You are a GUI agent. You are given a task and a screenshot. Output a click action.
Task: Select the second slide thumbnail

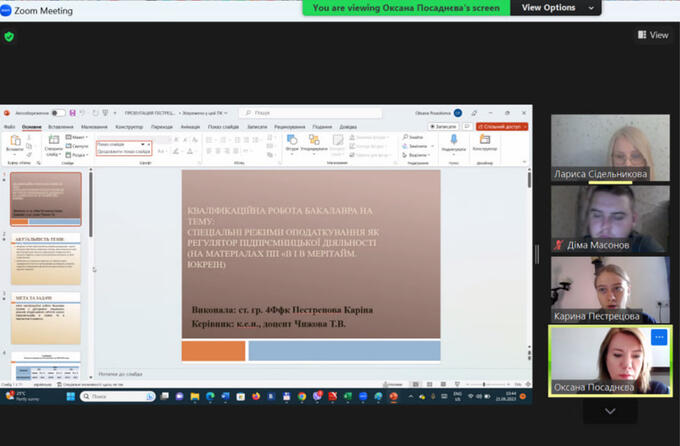[47, 259]
